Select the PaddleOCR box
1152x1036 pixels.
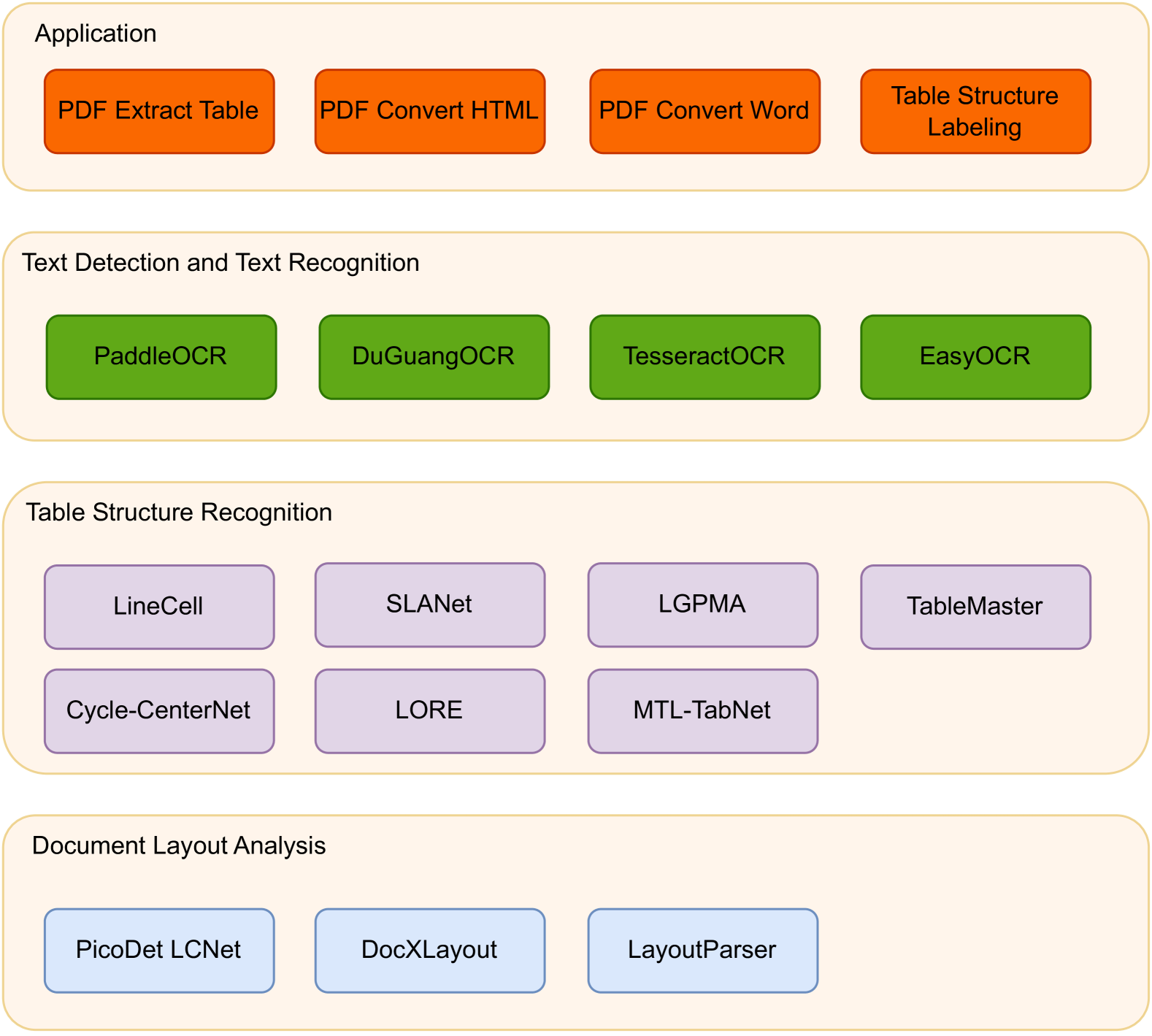[161, 357]
